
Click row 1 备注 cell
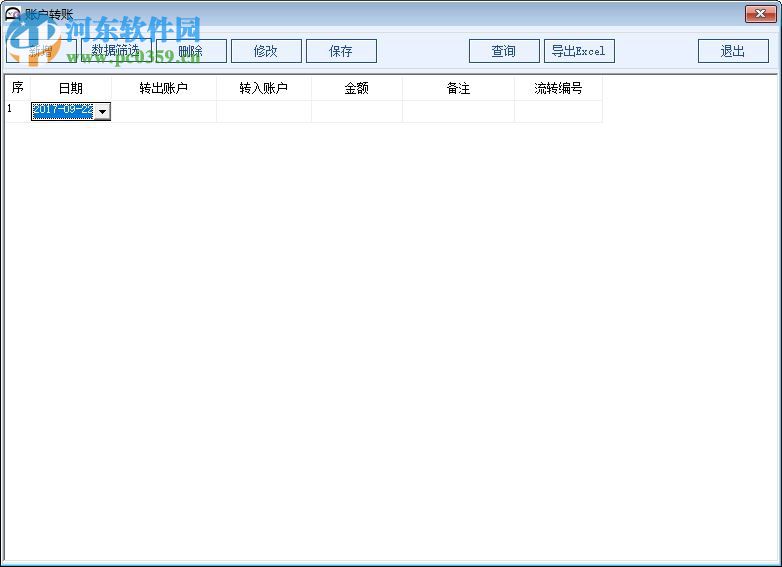(x=458, y=111)
